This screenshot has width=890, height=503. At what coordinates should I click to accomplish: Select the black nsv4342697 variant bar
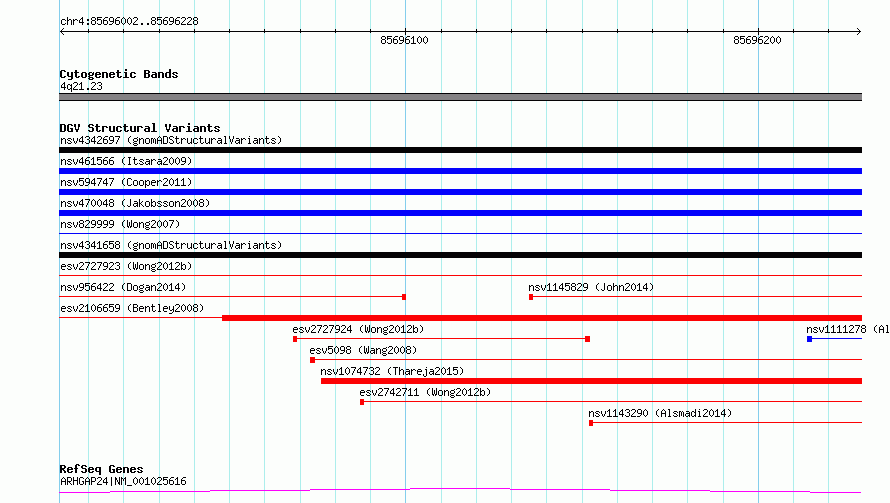pos(460,150)
